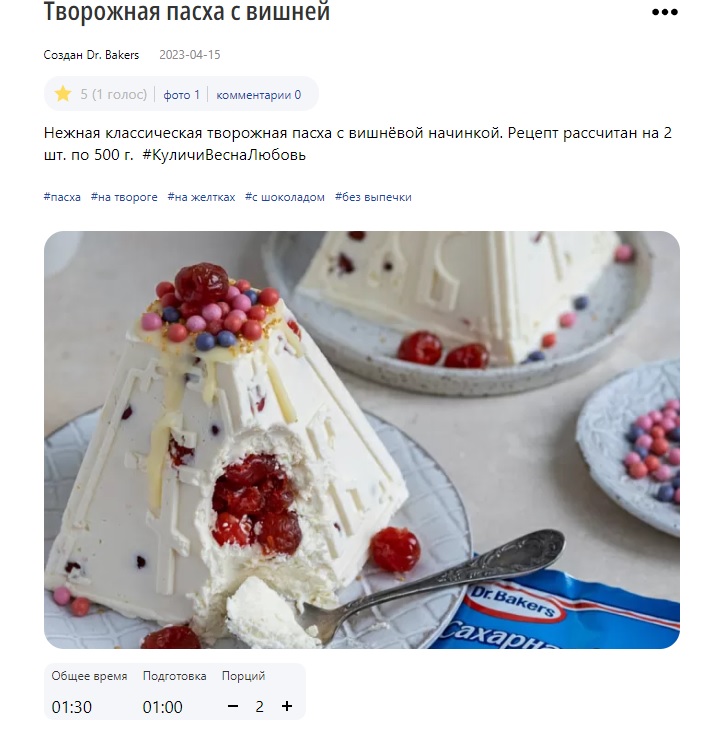Click the '5 (1 голос)' rating text
This screenshot has width=721, height=745.
point(114,95)
